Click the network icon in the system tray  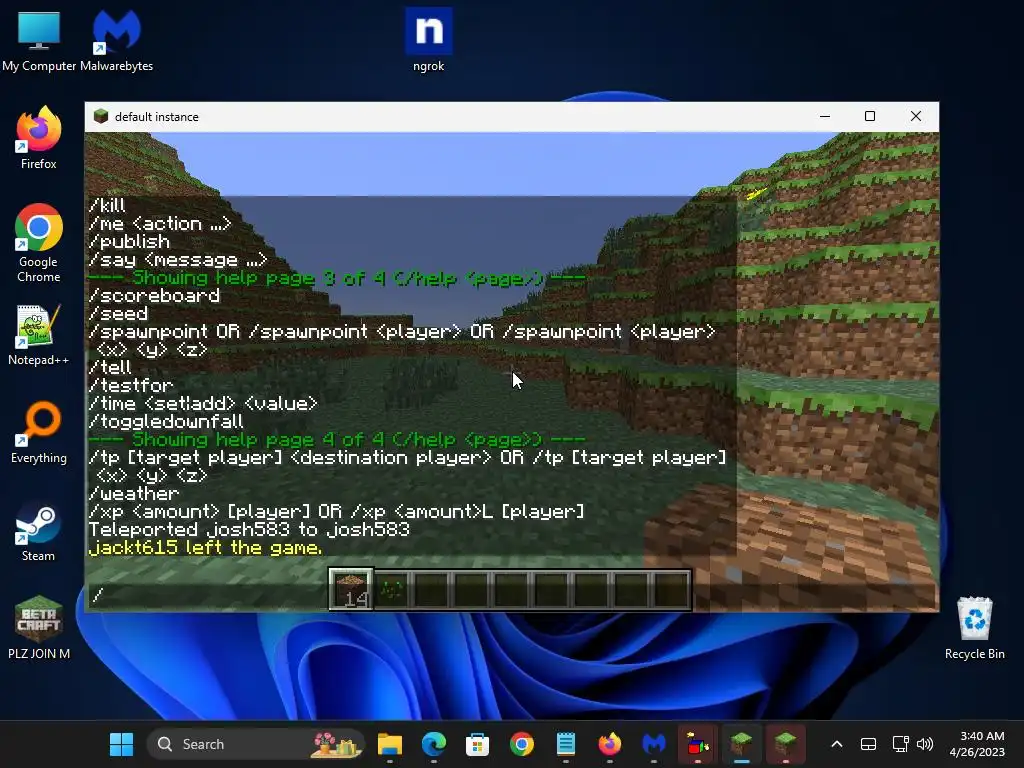pos(901,744)
